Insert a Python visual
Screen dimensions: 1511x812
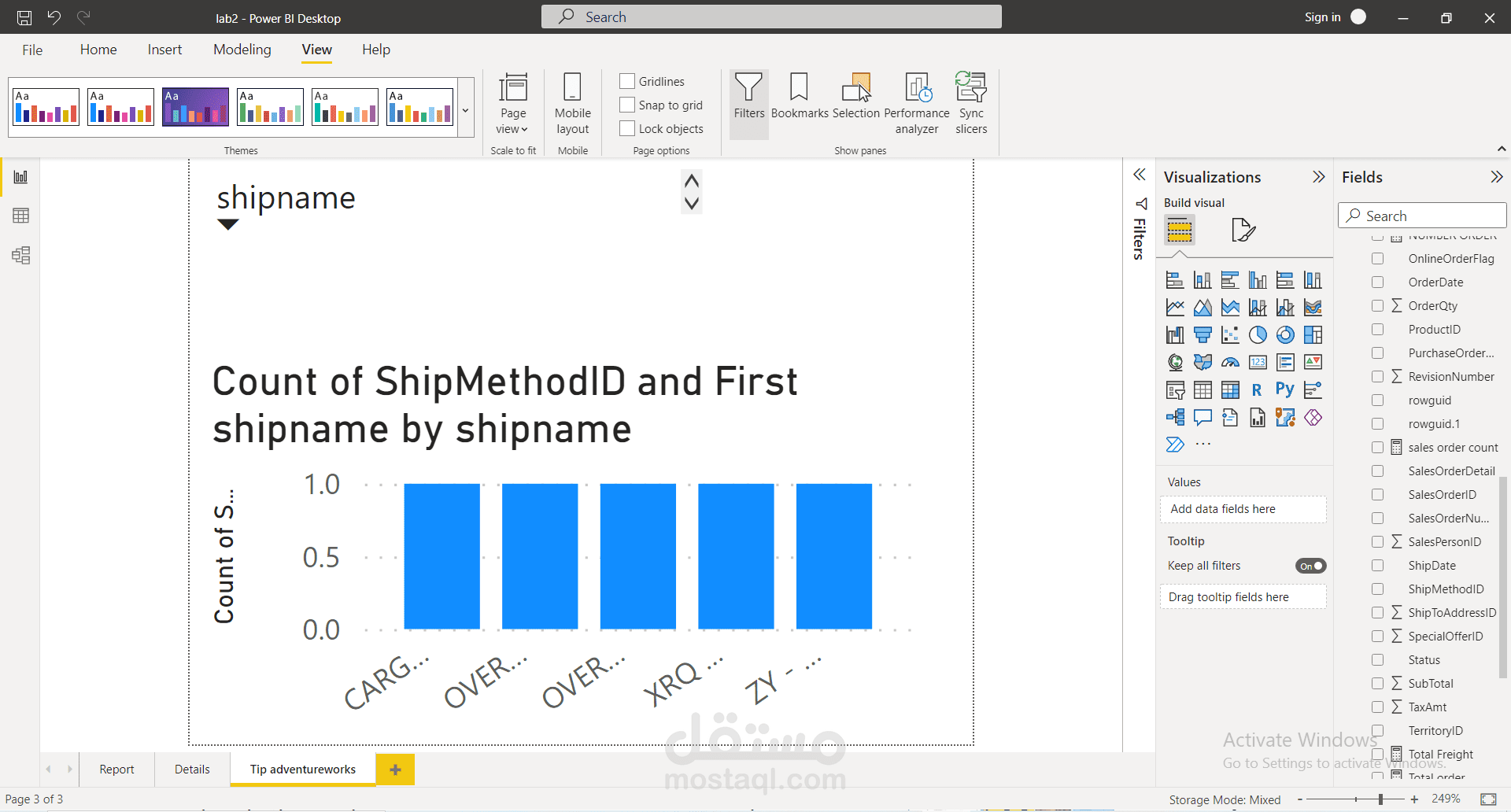coord(1284,389)
